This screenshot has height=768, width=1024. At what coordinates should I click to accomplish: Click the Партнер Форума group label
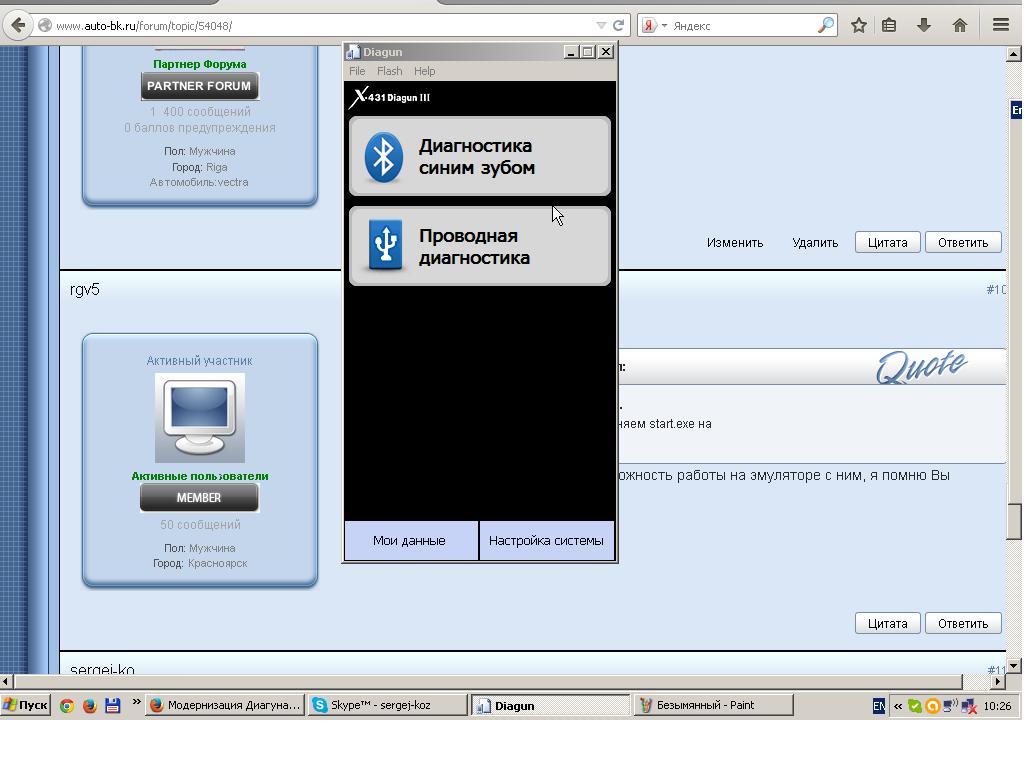pyautogui.click(x=200, y=64)
